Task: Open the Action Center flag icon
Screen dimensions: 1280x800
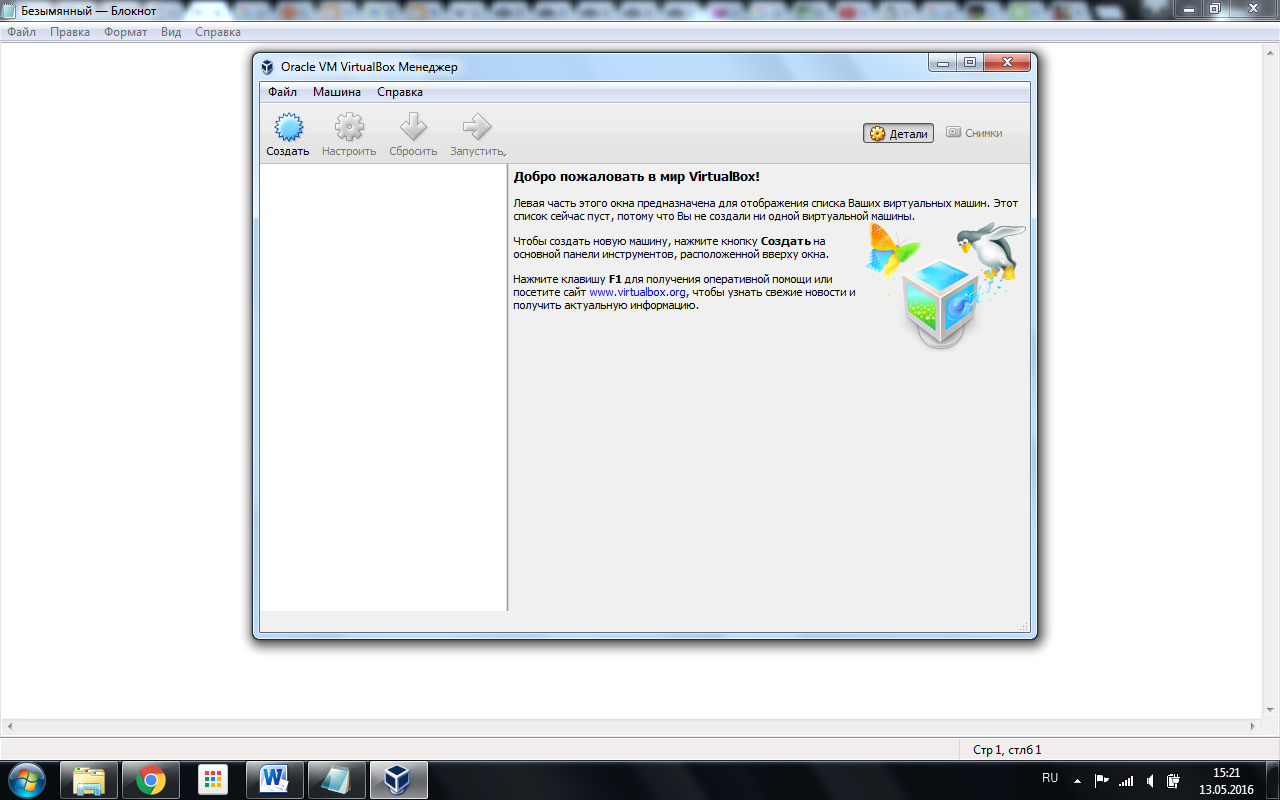Action: (1102, 780)
